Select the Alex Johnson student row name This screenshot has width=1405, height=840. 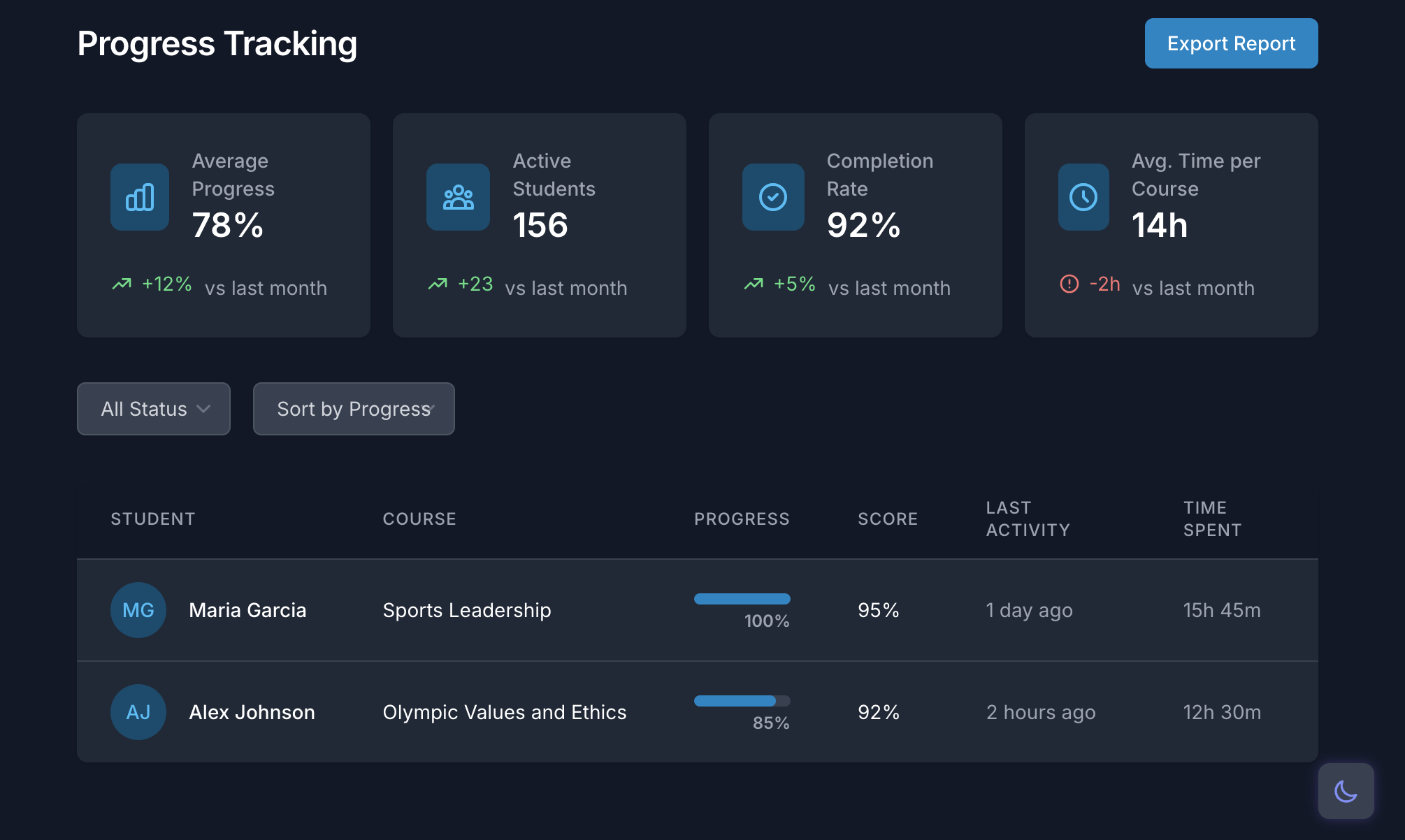(252, 712)
